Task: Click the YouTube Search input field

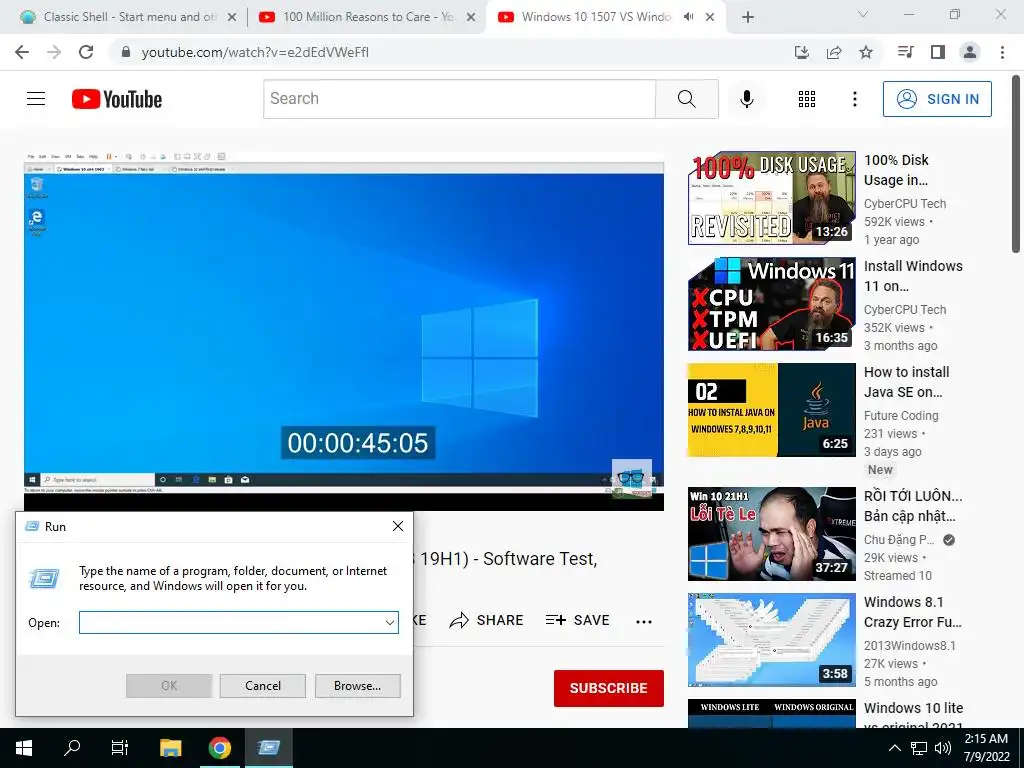Action: [459, 99]
